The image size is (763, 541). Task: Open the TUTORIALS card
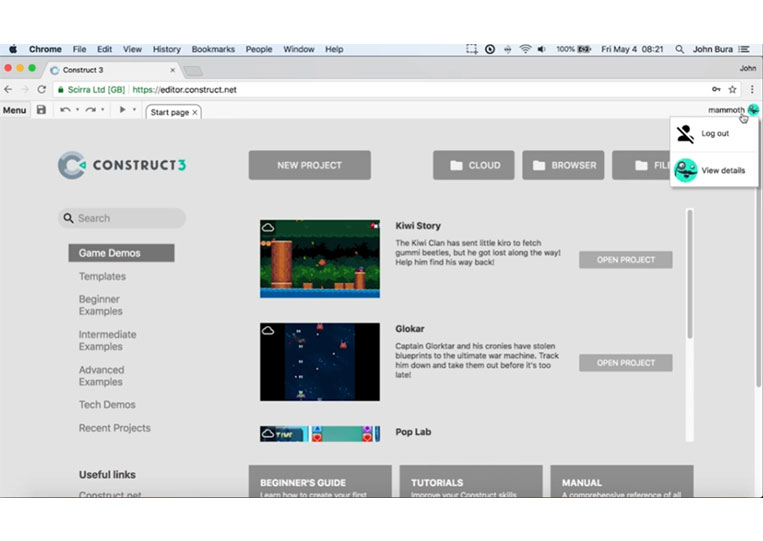click(x=471, y=481)
